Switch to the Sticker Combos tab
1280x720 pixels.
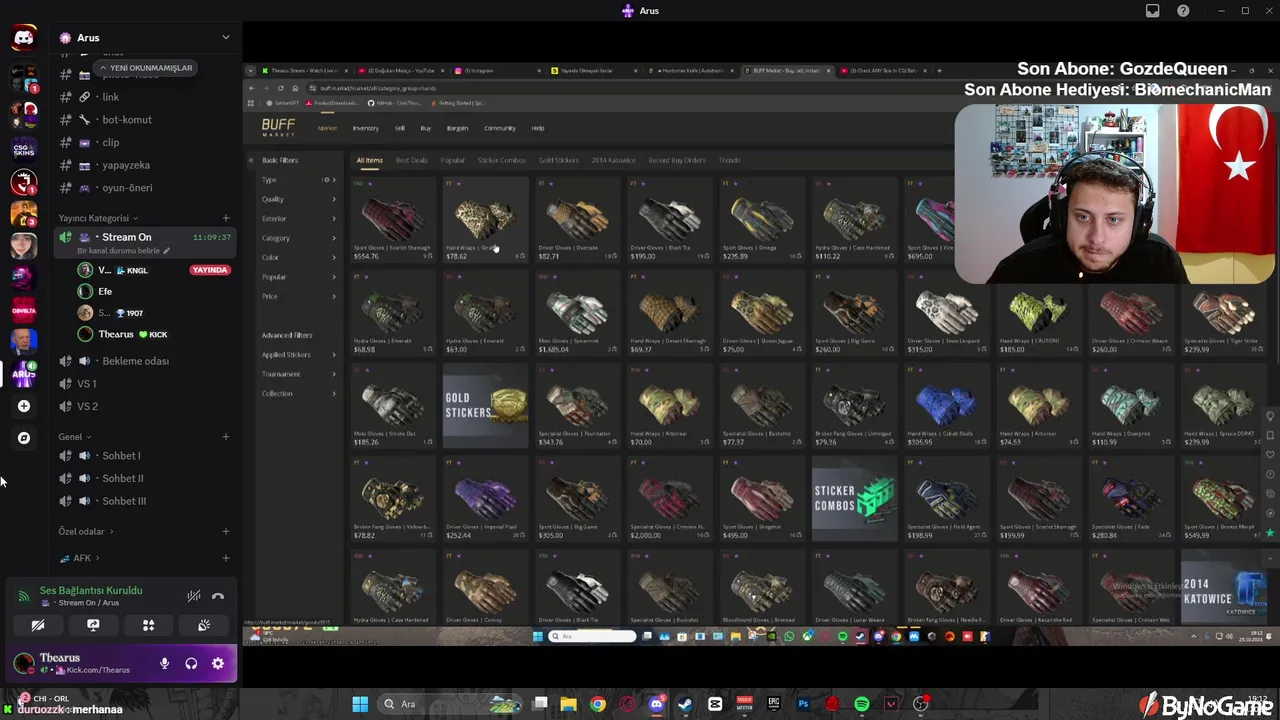pos(501,160)
